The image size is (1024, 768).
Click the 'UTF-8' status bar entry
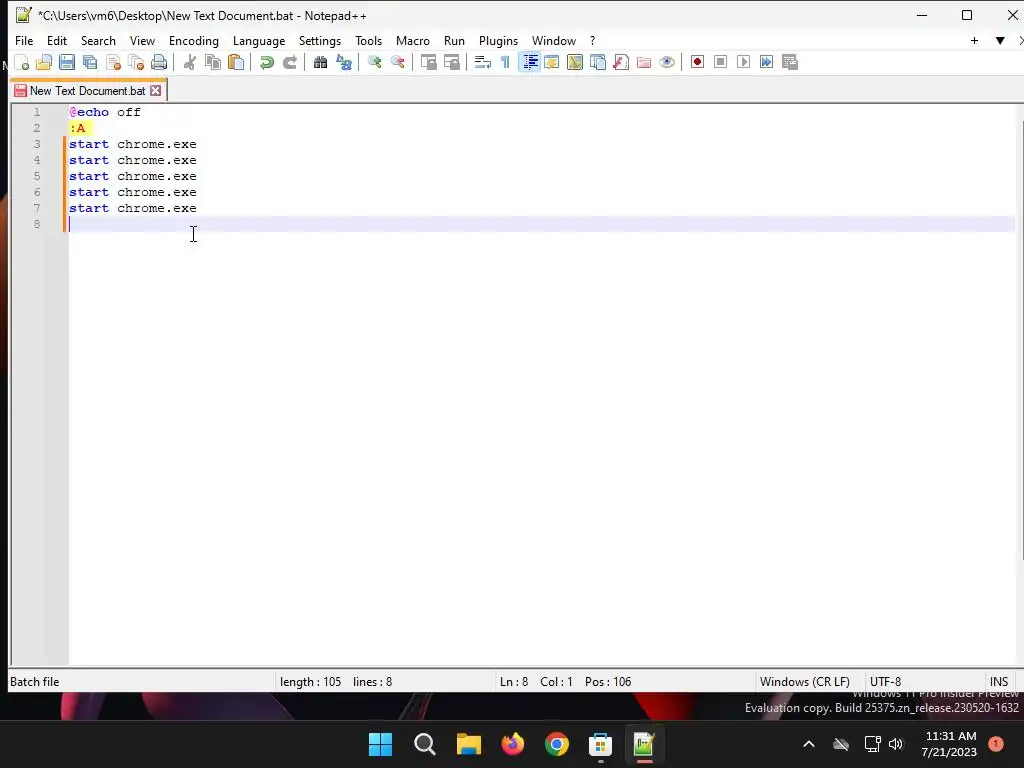click(x=886, y=682)
